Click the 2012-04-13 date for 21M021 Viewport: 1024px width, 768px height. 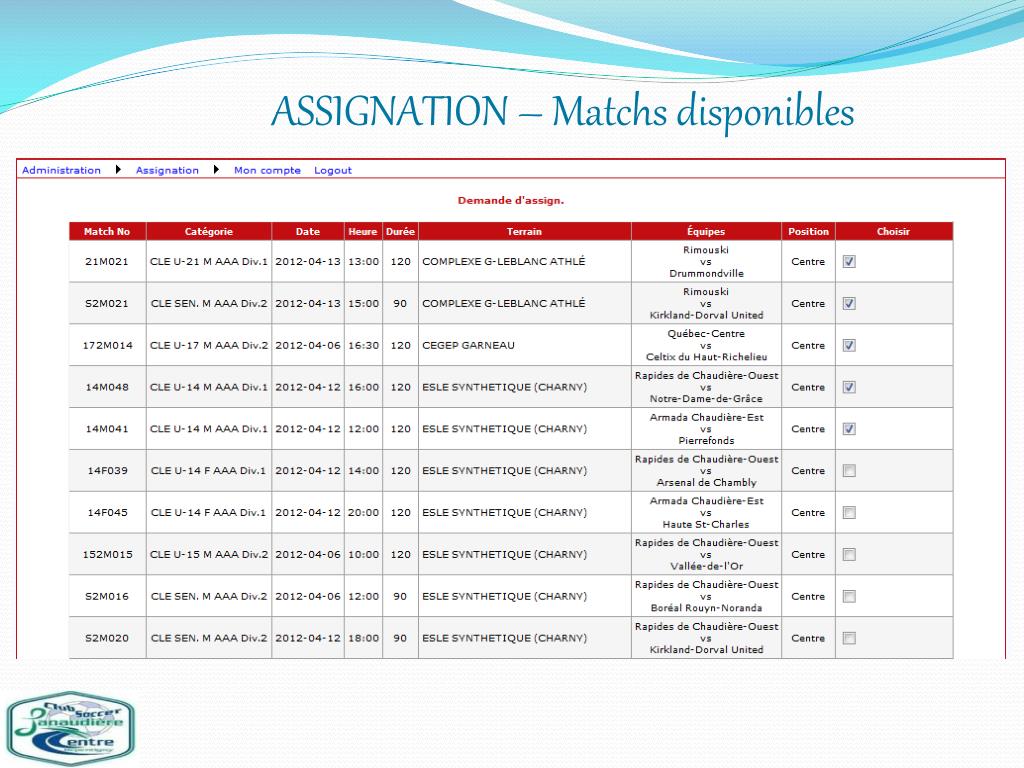[x=308, y=262]
